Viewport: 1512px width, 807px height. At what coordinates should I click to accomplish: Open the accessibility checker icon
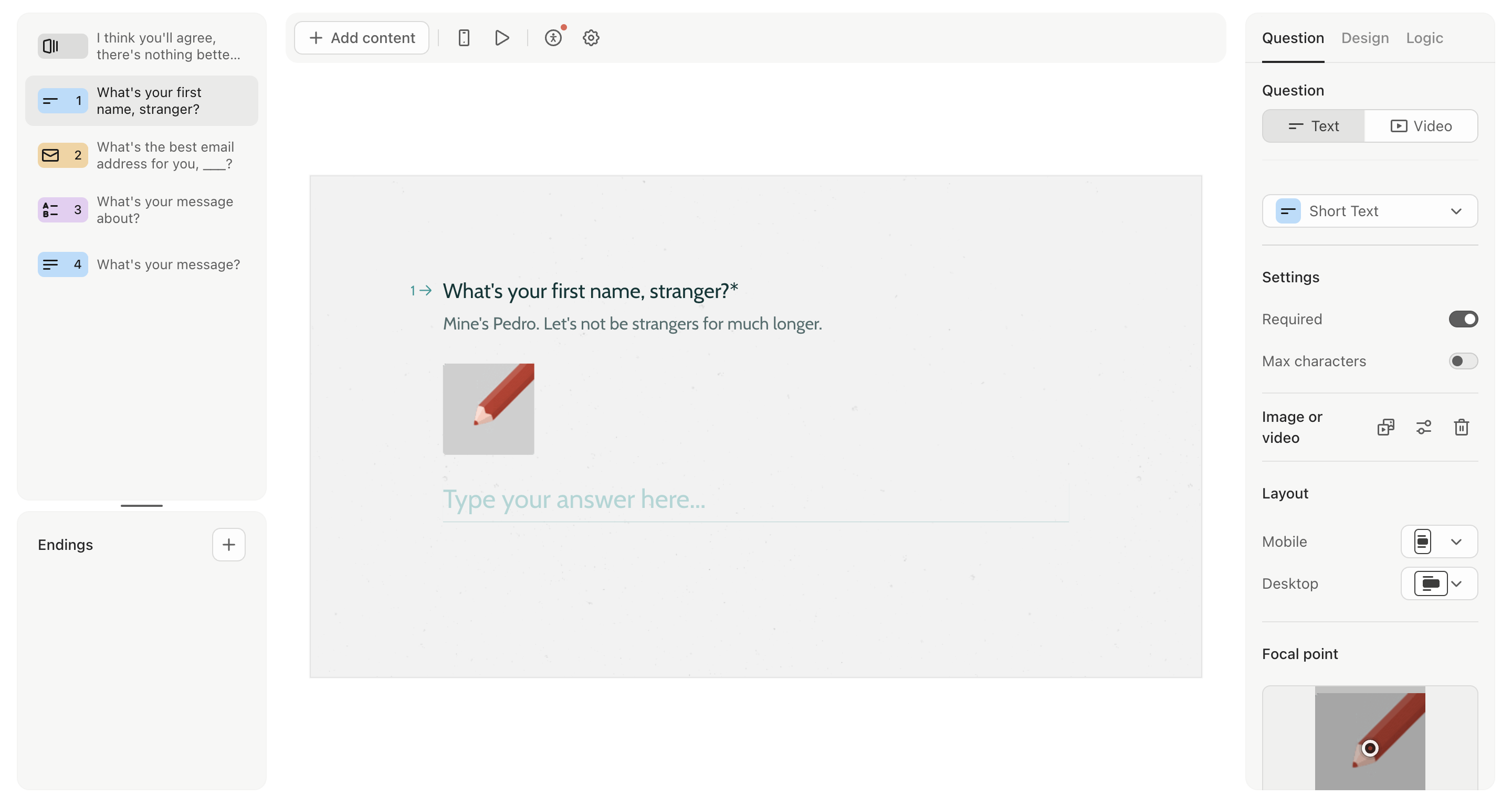[x=553, y=38]
